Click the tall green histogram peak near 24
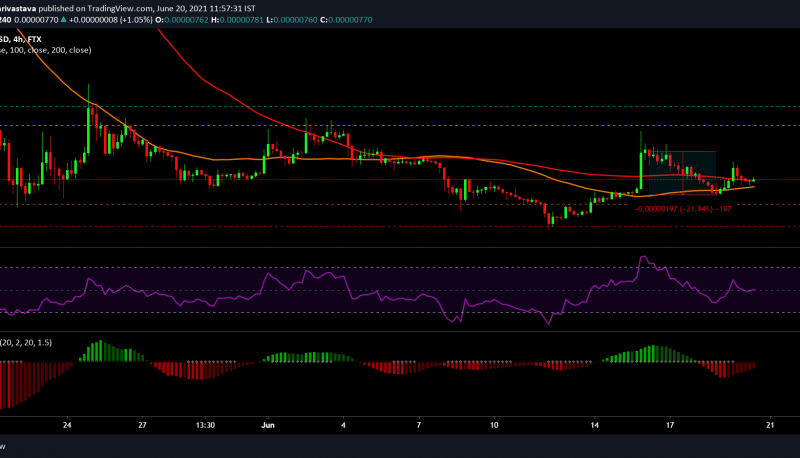Image resolution: width=800 pixels, height=458 pixels. click(x=98, y=351)
